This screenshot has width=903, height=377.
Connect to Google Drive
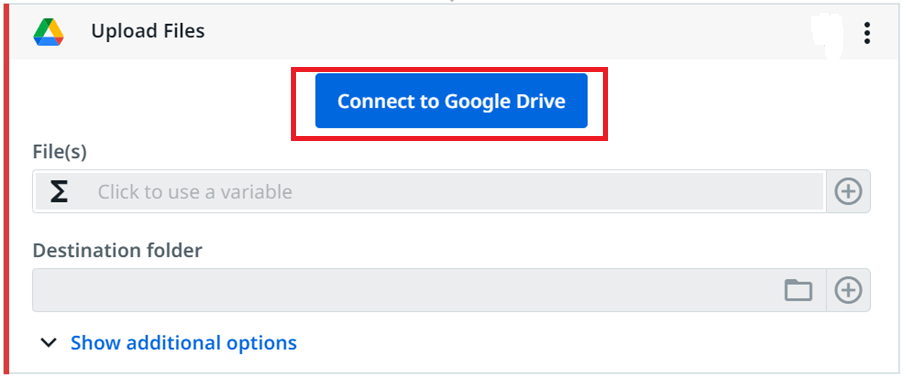pyautogui.click(x=451, y=101)
